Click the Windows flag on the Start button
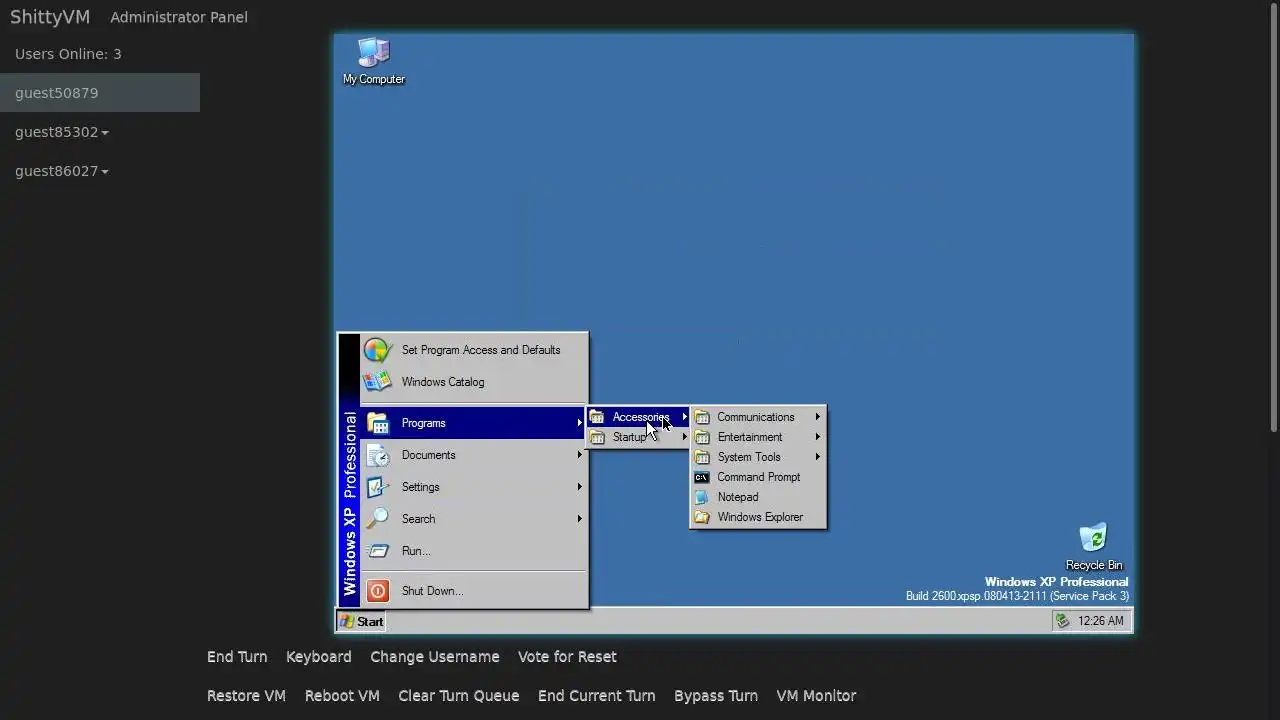This screenshot has height=720, width=1280. (347, 621)
